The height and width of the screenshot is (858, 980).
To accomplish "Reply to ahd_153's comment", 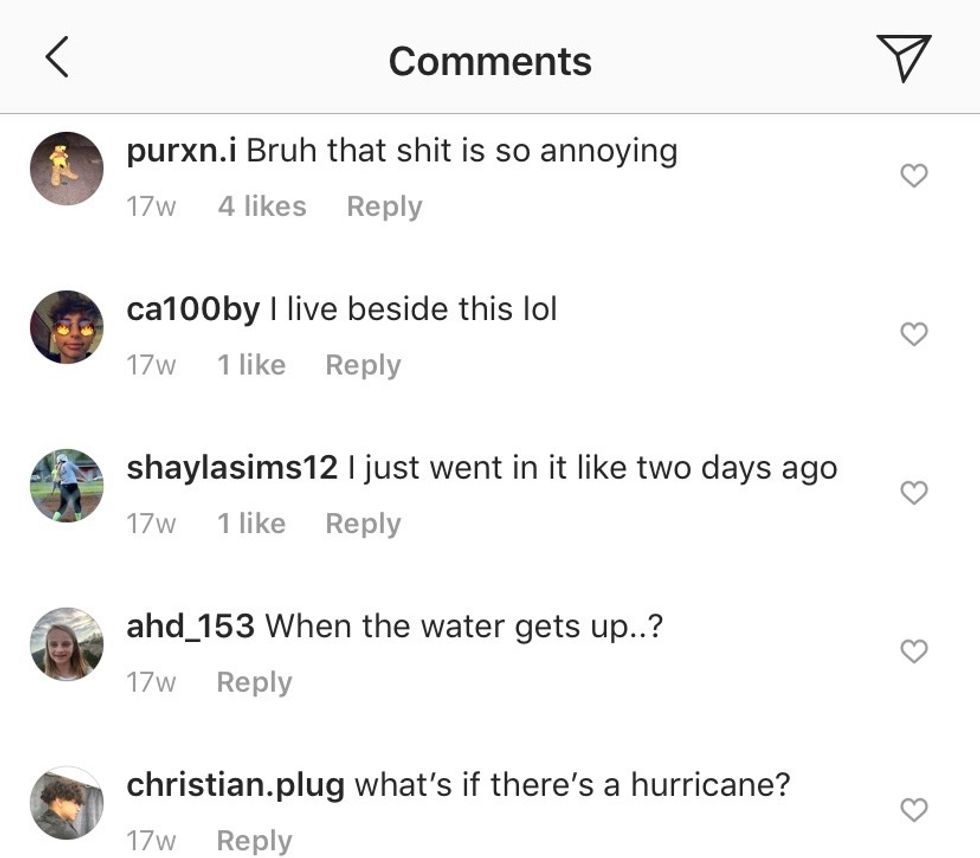I will (x=254, y=682).
